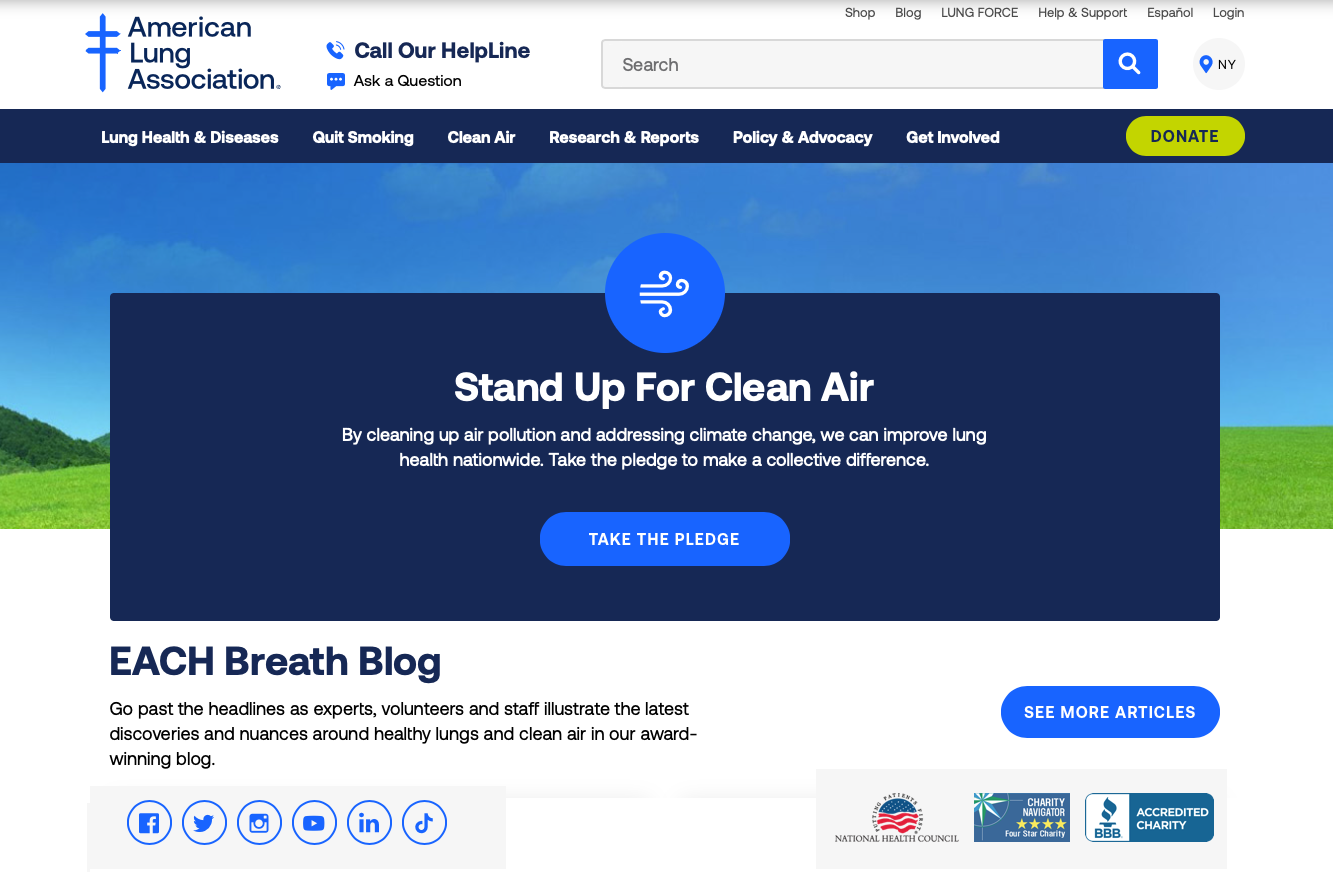Open the Facebook social link
This screenshot has width=1333, height=872.
(149, 823)
